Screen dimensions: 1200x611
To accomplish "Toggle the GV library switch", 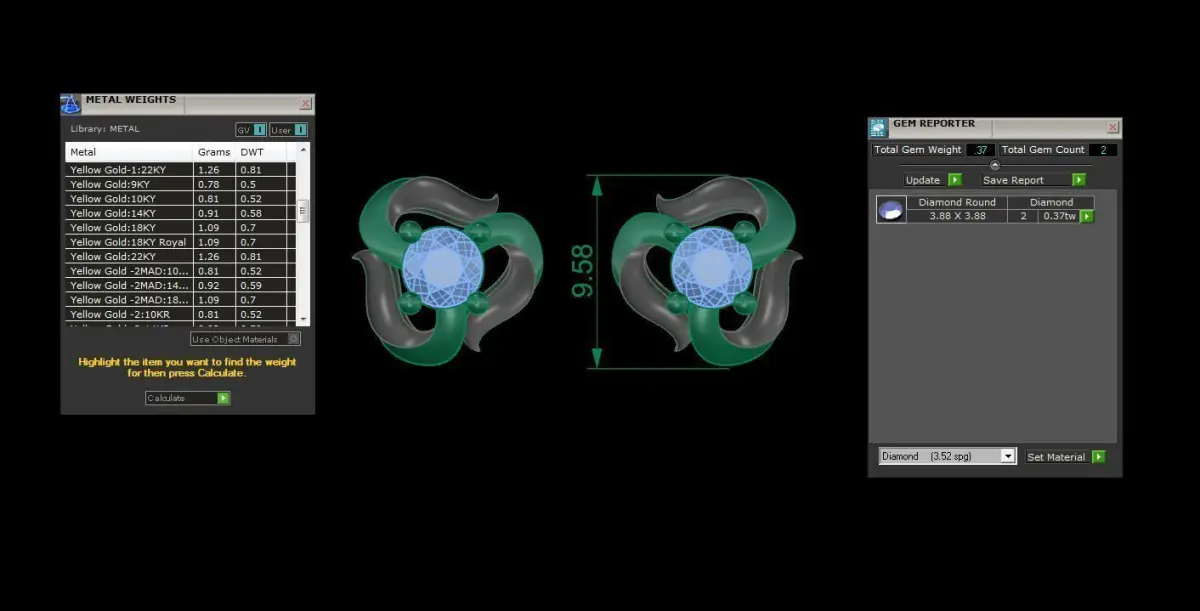I will click(251, 130).
